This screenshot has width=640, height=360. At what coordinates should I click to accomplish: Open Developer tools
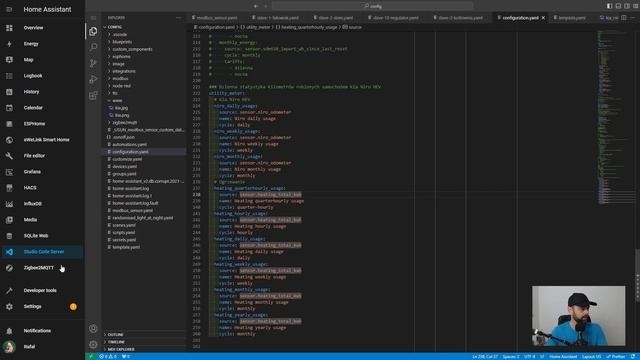tap(42, 290)
